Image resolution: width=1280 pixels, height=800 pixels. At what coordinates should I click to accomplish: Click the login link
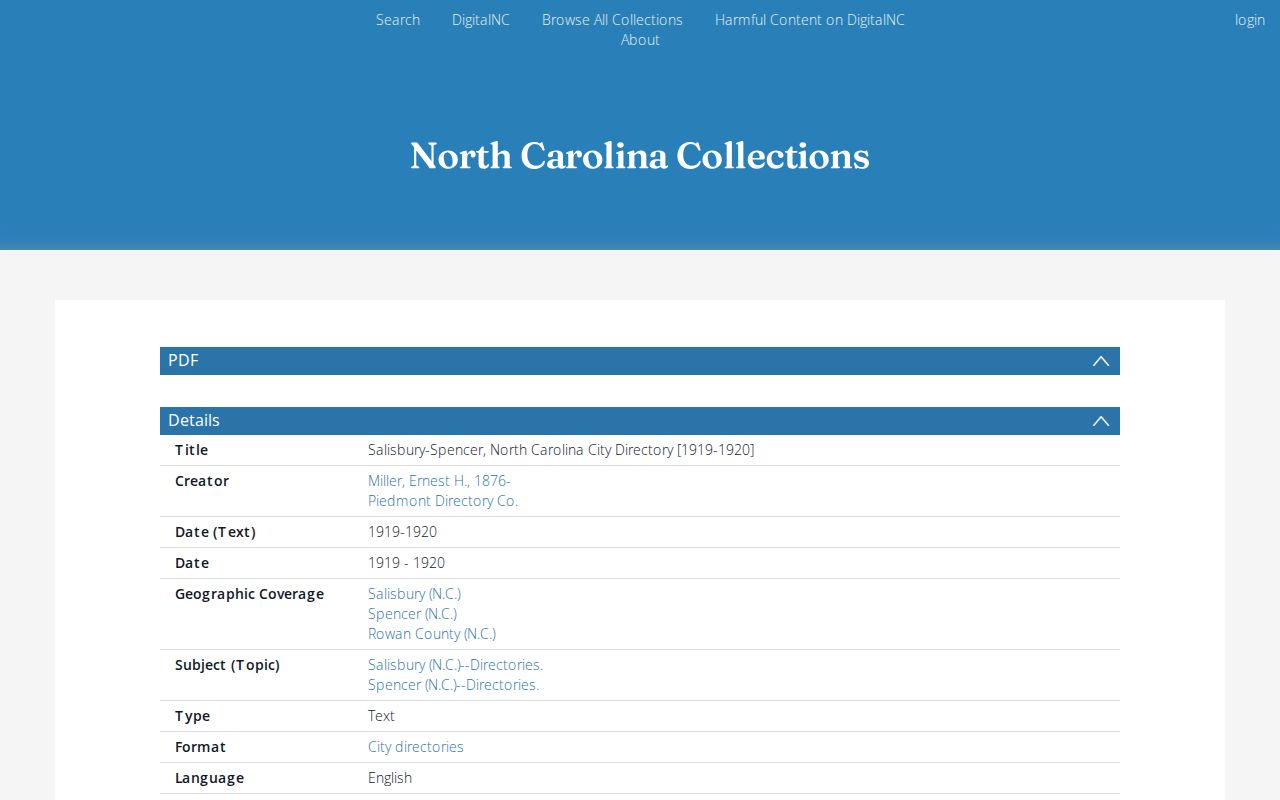point(1250,20)
